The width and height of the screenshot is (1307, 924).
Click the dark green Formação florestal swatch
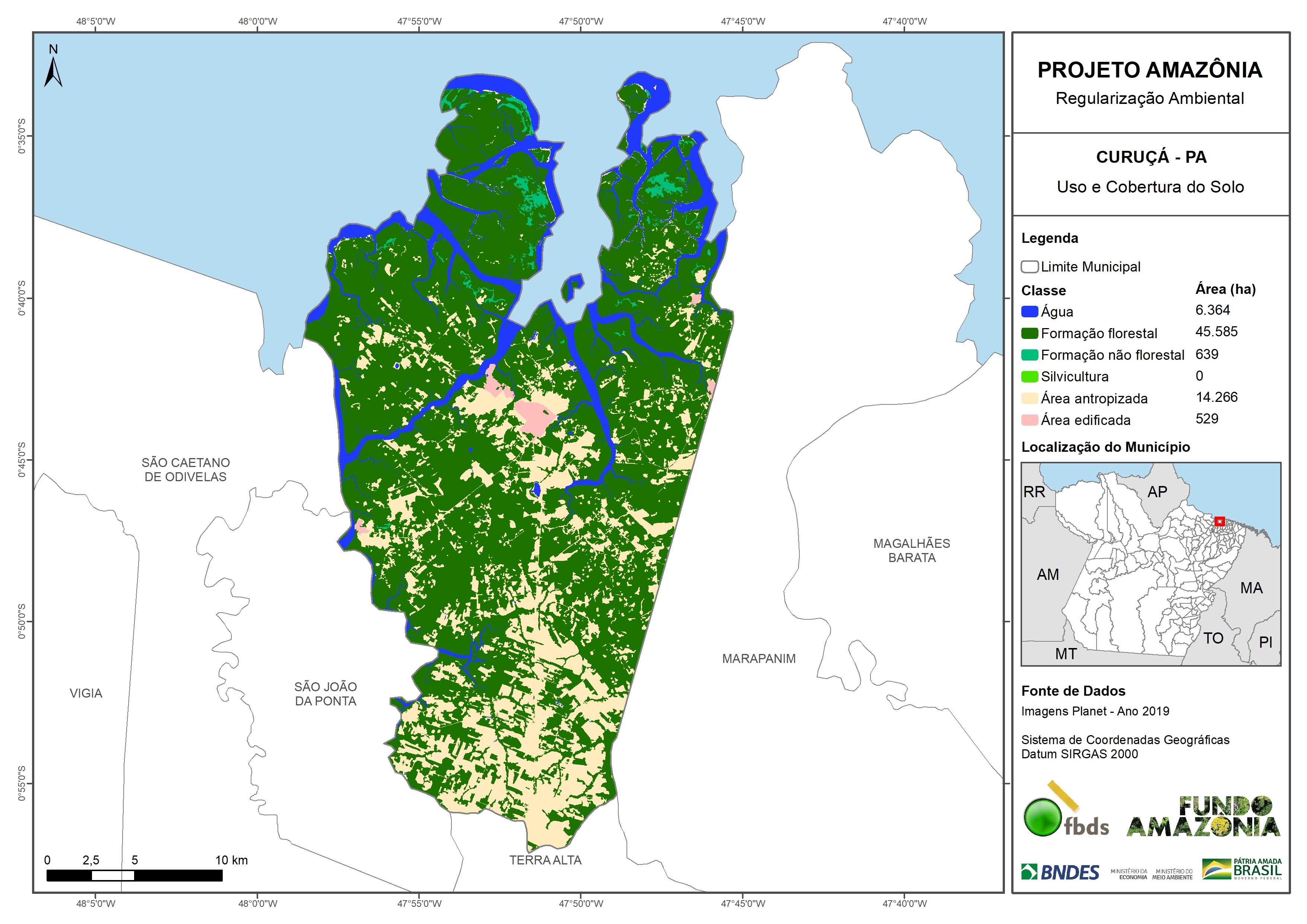(1029, 333)
